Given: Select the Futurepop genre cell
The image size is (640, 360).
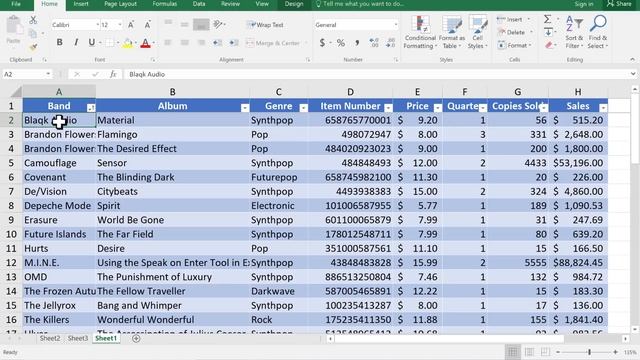Looking at the screenshot, I should (279, 177).
